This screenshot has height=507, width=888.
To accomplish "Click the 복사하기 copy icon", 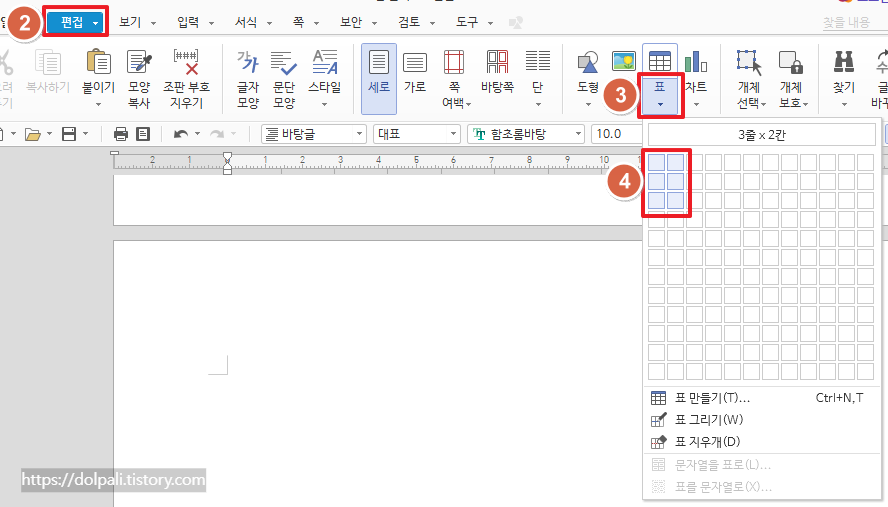I will (48, 62).
